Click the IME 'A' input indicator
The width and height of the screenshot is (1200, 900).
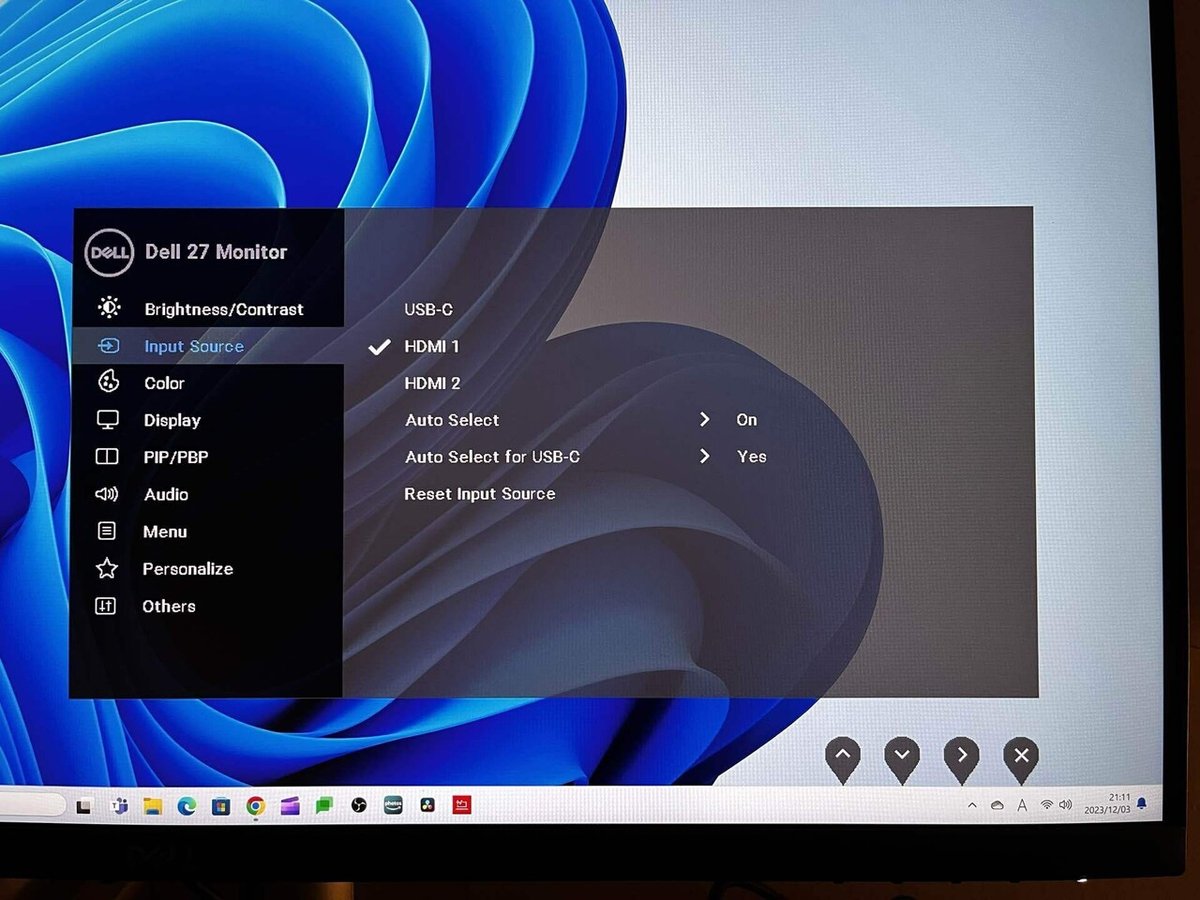[x=1021, y=805]
